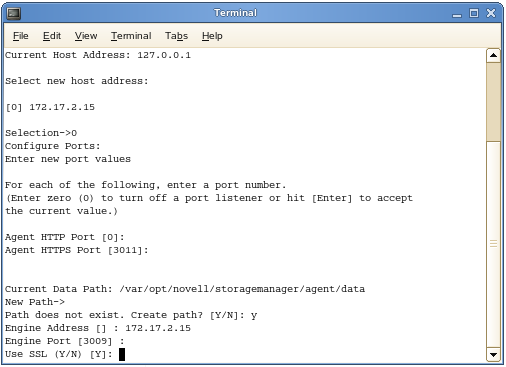Click the Terminal title bar text
506x367 pixels.
tap(235, 13)
